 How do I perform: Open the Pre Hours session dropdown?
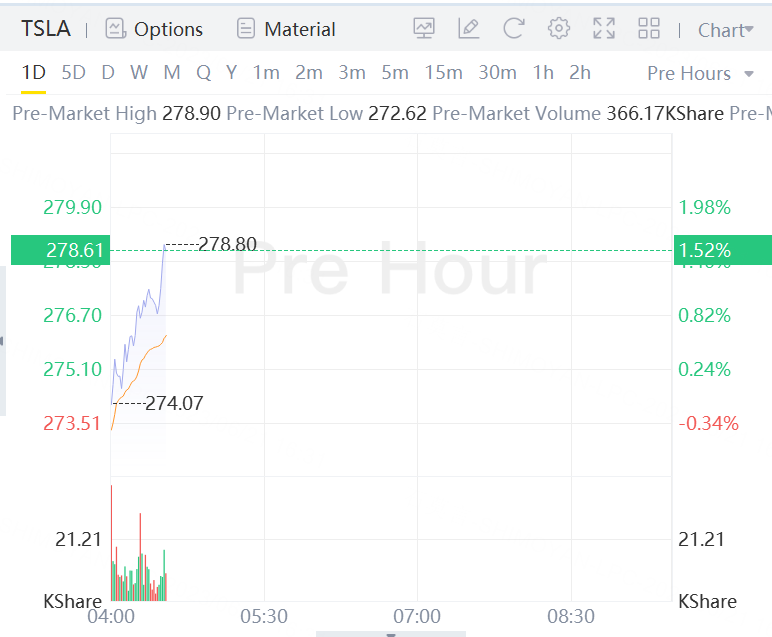702,73
